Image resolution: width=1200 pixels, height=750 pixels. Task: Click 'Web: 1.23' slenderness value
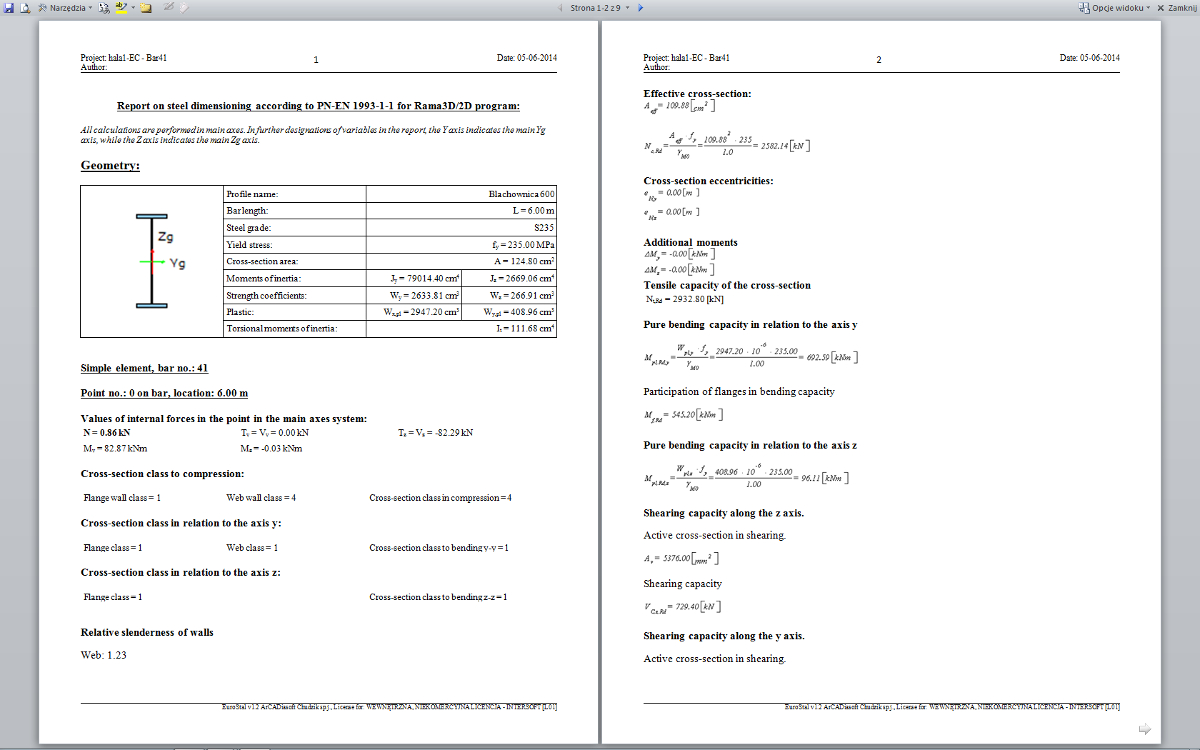point(103,655)
